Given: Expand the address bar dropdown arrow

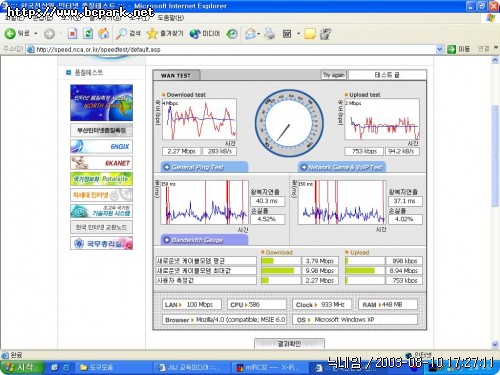Looking at the screenshot, I should pyautogui.click(x=440, y=49).
